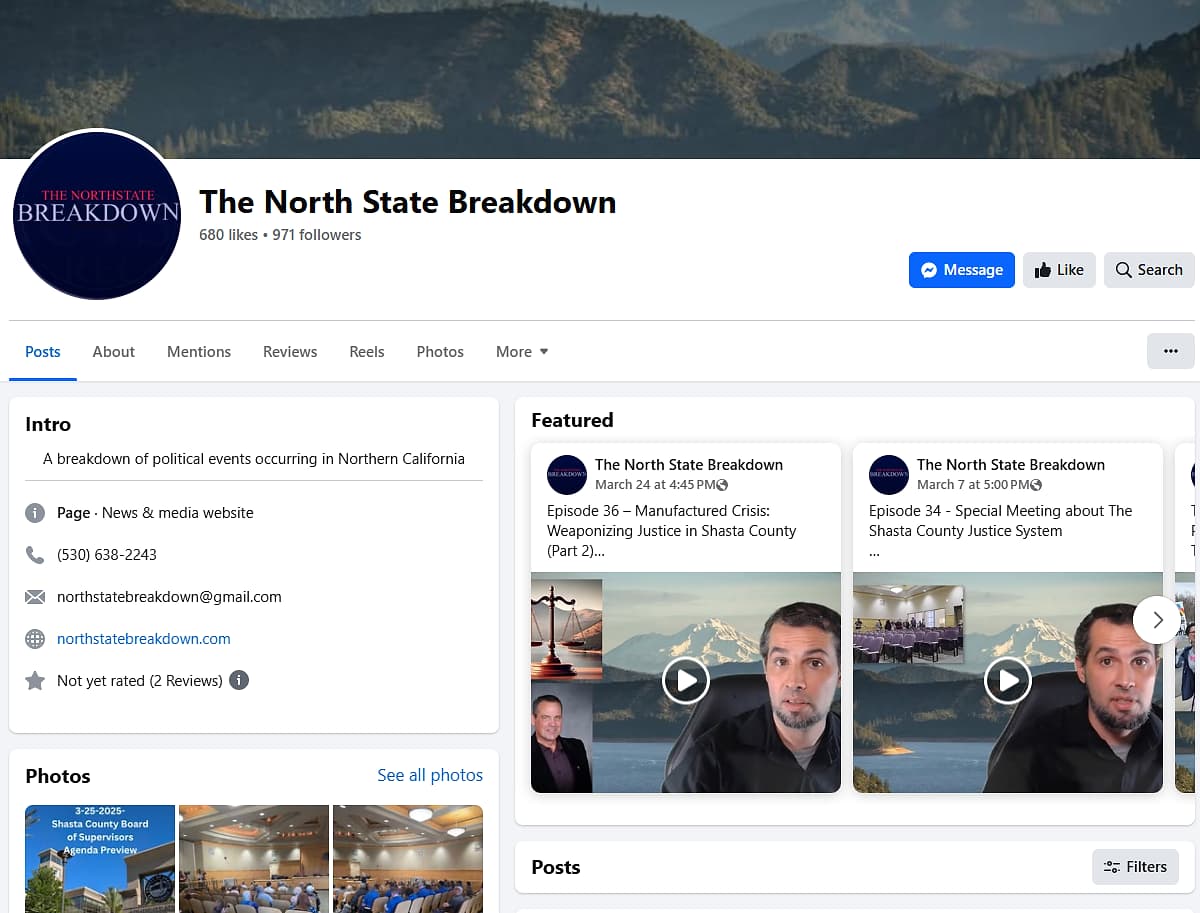Play the Episode 34 featured video
The width and height of the screenshot is (1200, 913).
point(1008,682)
